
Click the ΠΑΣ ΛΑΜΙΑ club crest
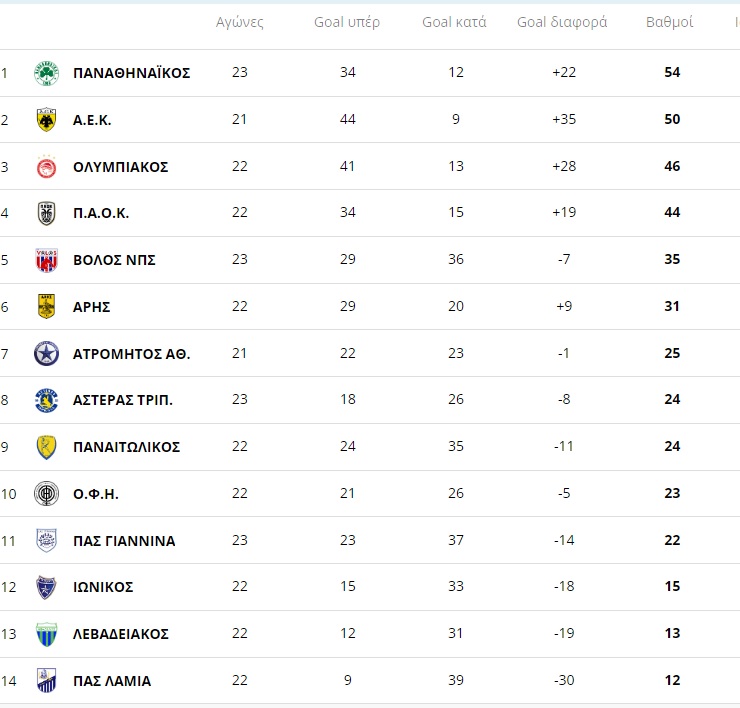(46, 681)
